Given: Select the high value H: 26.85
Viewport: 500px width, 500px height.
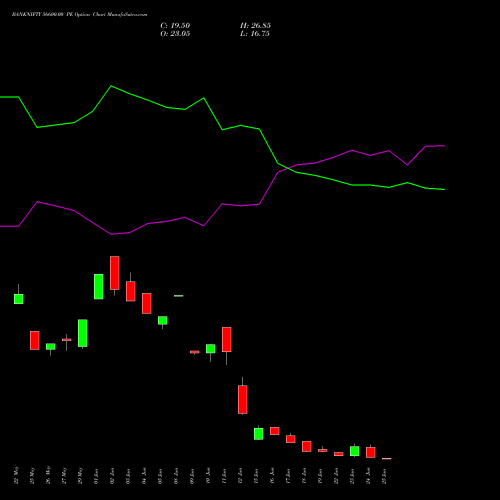Looking at the screenshot, I should pos(255,26).
